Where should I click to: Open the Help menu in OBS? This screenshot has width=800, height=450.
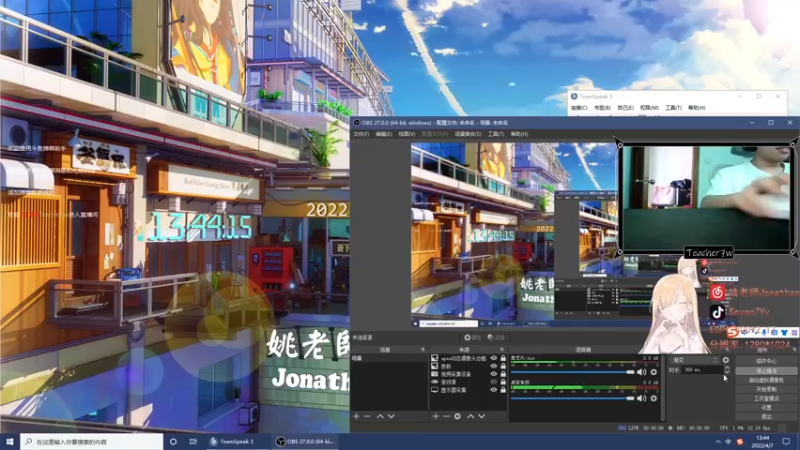click(x=519, y=134)
